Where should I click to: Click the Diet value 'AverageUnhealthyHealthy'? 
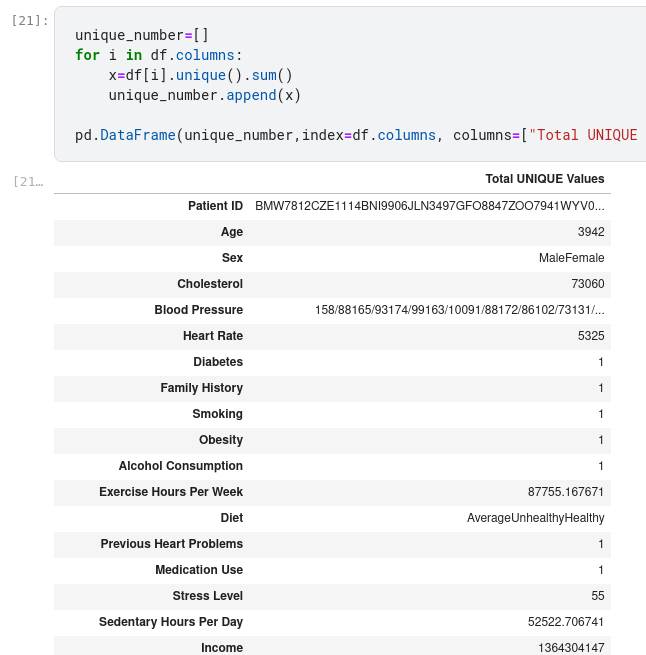click(535, 518)
